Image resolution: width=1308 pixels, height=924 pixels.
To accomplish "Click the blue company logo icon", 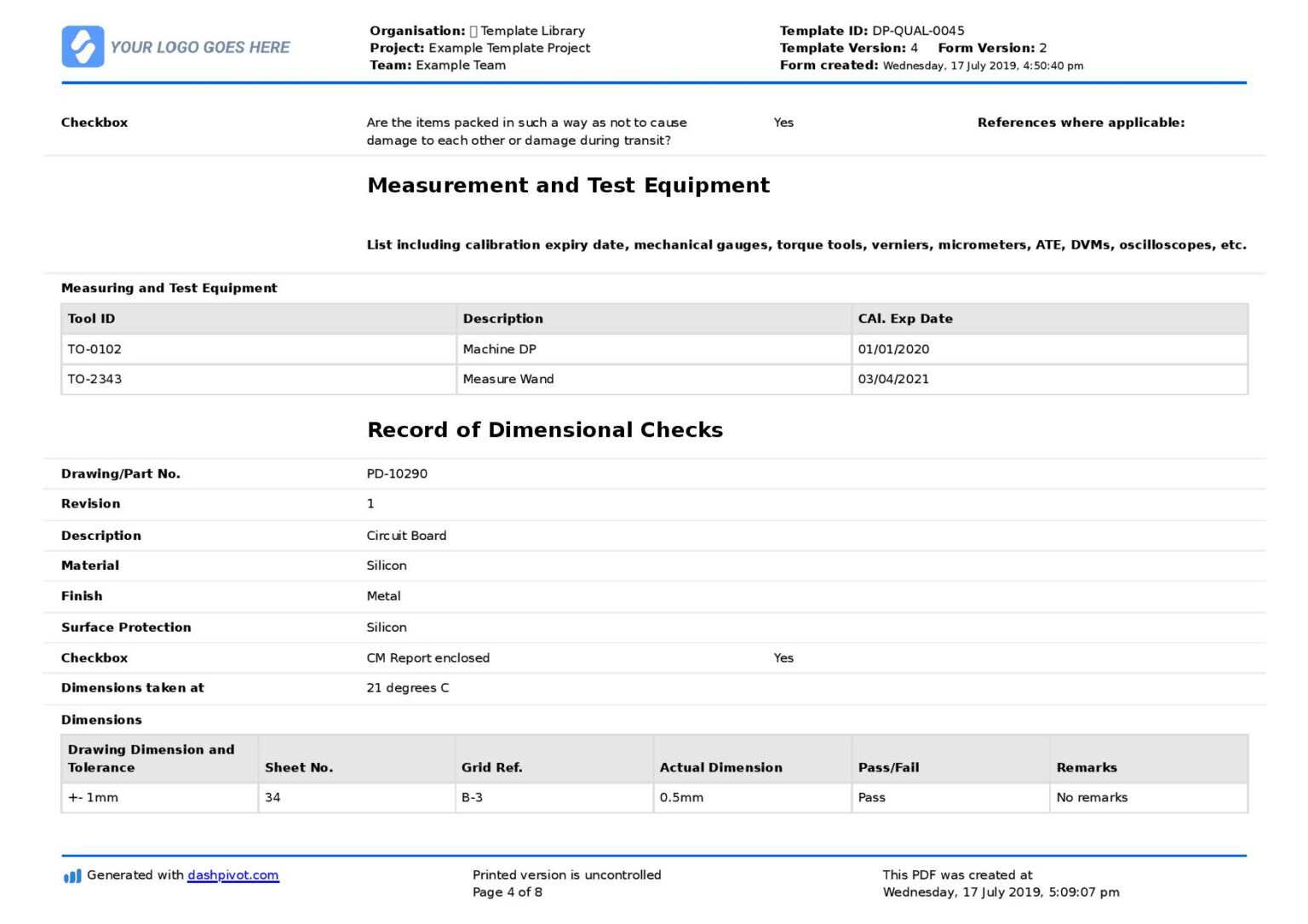I will pos(83,46).
